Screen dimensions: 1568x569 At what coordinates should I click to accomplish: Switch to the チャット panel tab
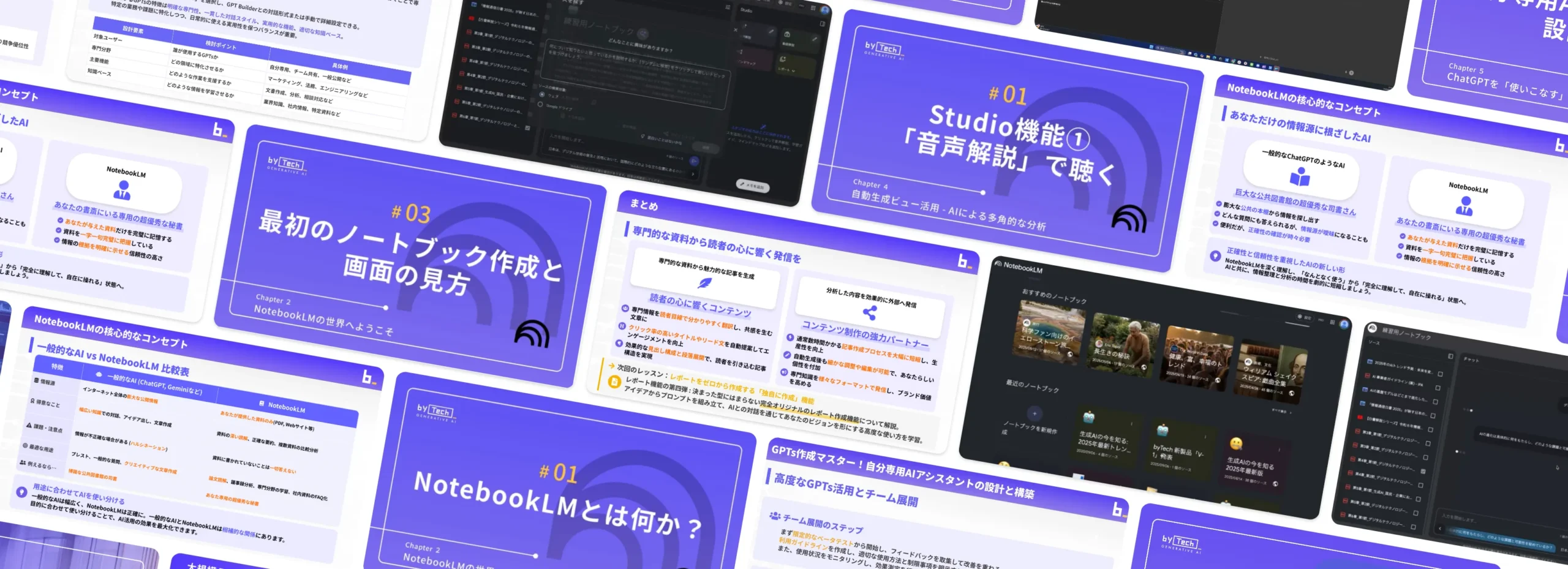(x=1471, y=360)
